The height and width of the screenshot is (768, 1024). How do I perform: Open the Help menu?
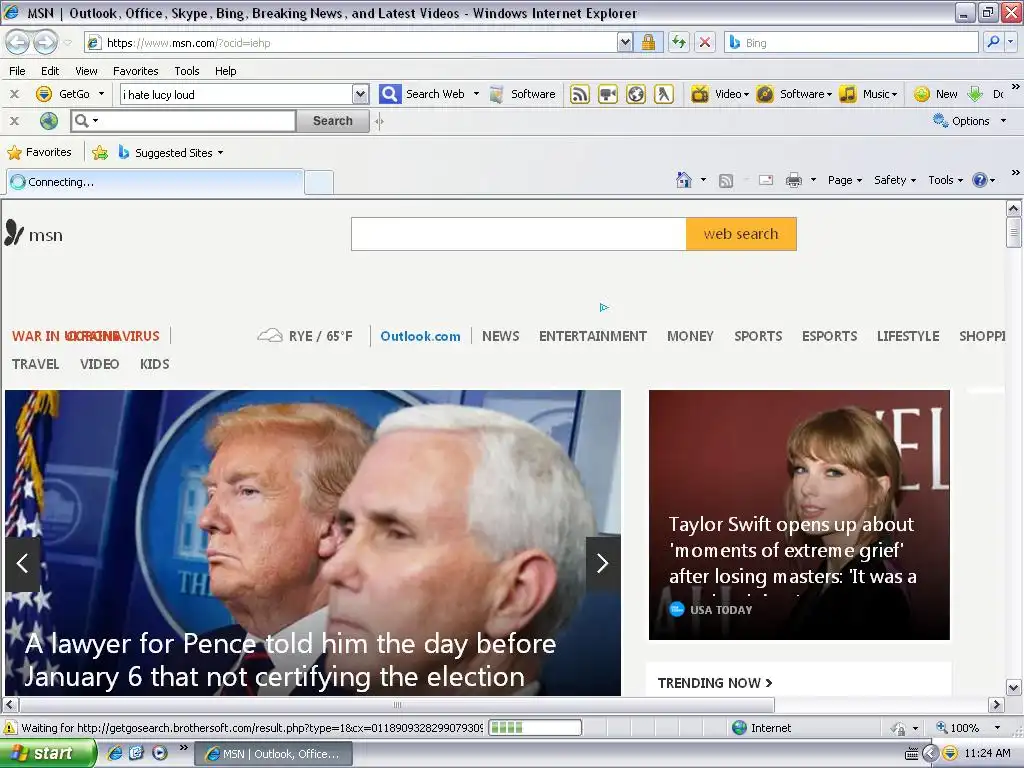click(225, 71)
